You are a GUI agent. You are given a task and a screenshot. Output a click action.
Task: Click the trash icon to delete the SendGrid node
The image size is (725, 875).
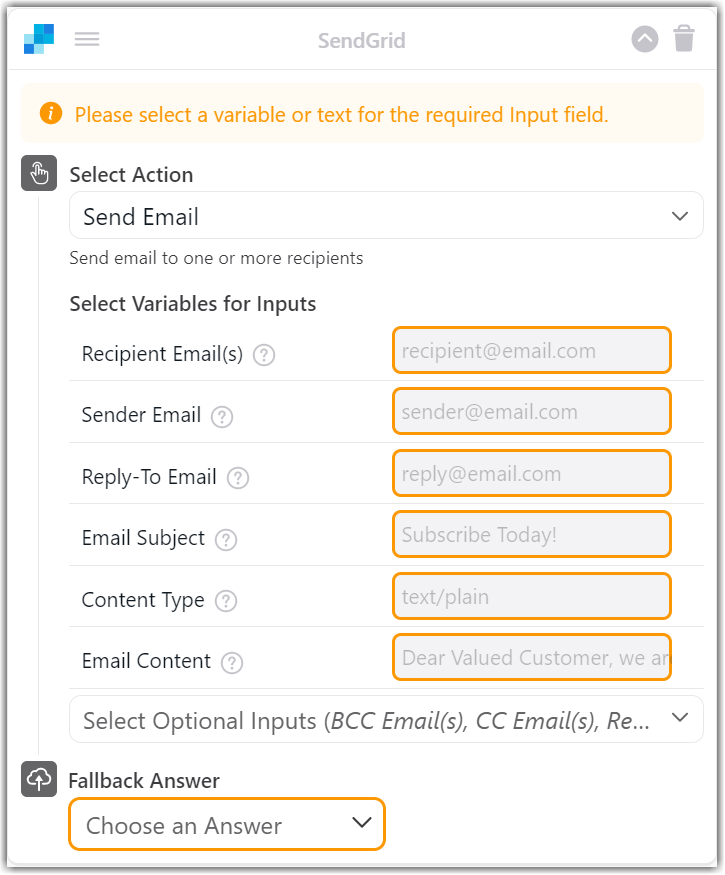685,39
